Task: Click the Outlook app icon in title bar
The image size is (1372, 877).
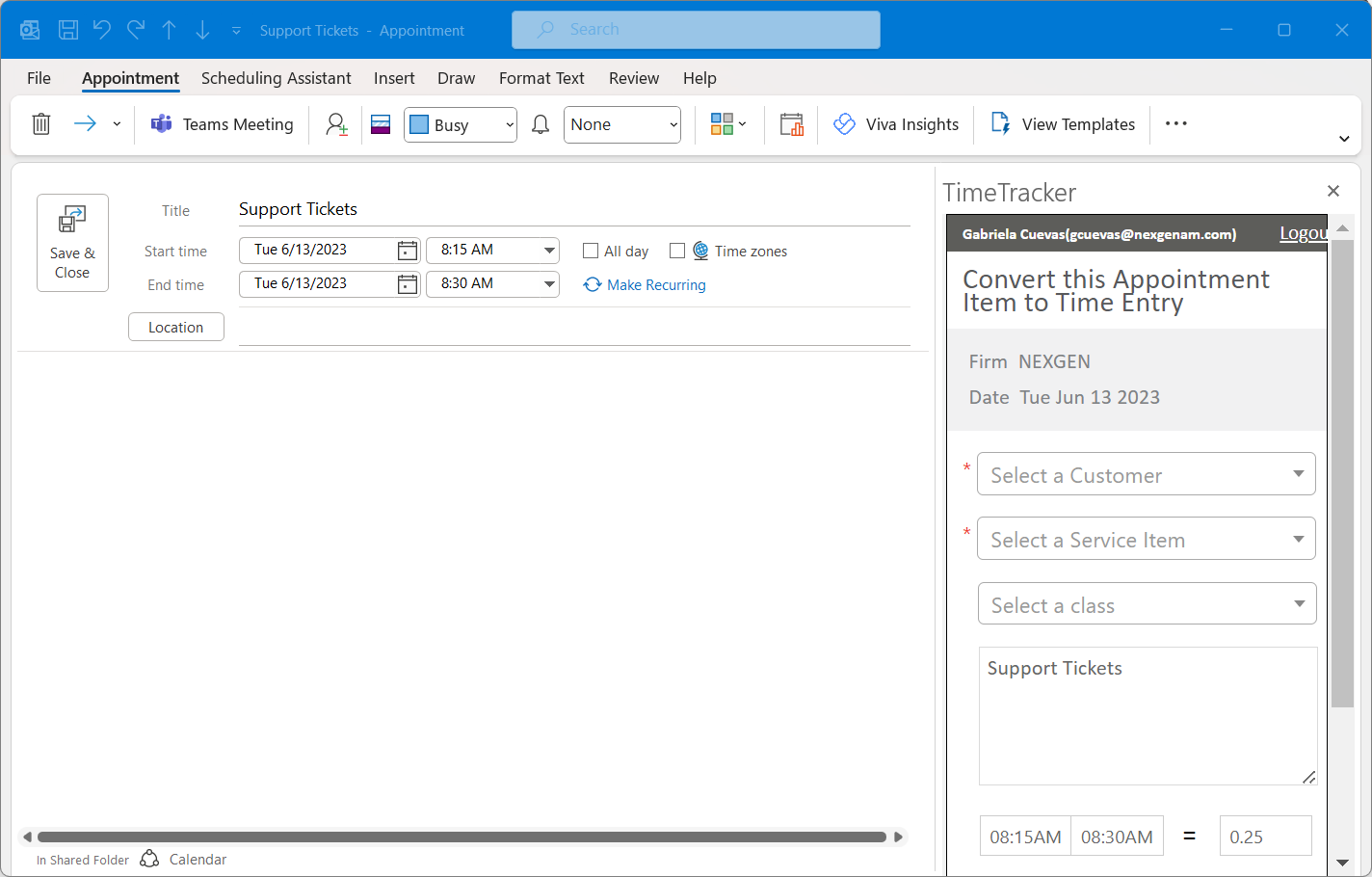Action: [30, 30]
